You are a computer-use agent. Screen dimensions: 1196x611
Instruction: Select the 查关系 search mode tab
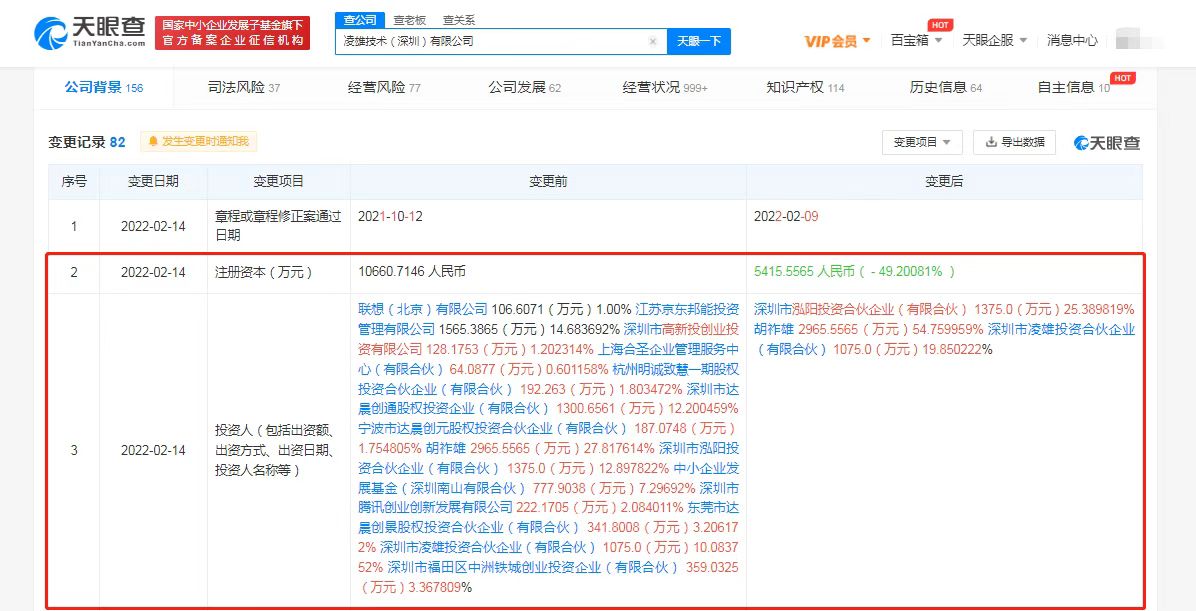click(458, 20)
